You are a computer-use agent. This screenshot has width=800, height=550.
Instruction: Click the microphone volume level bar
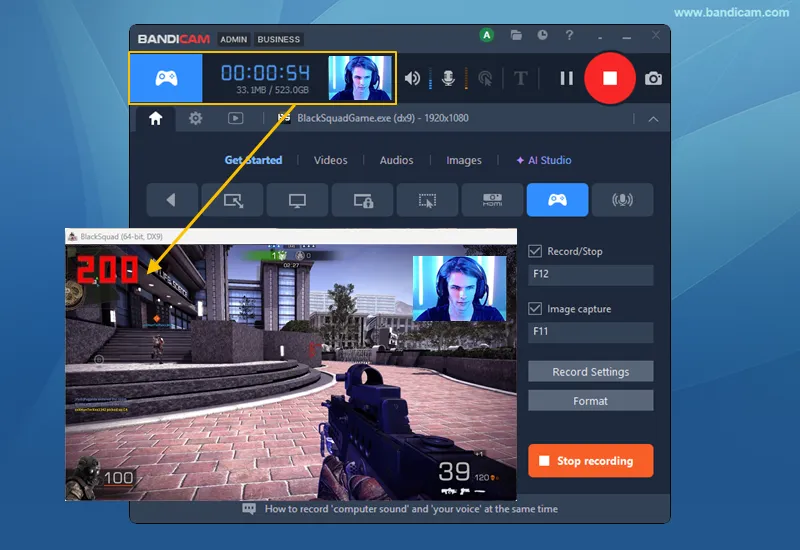coord(466,78)
